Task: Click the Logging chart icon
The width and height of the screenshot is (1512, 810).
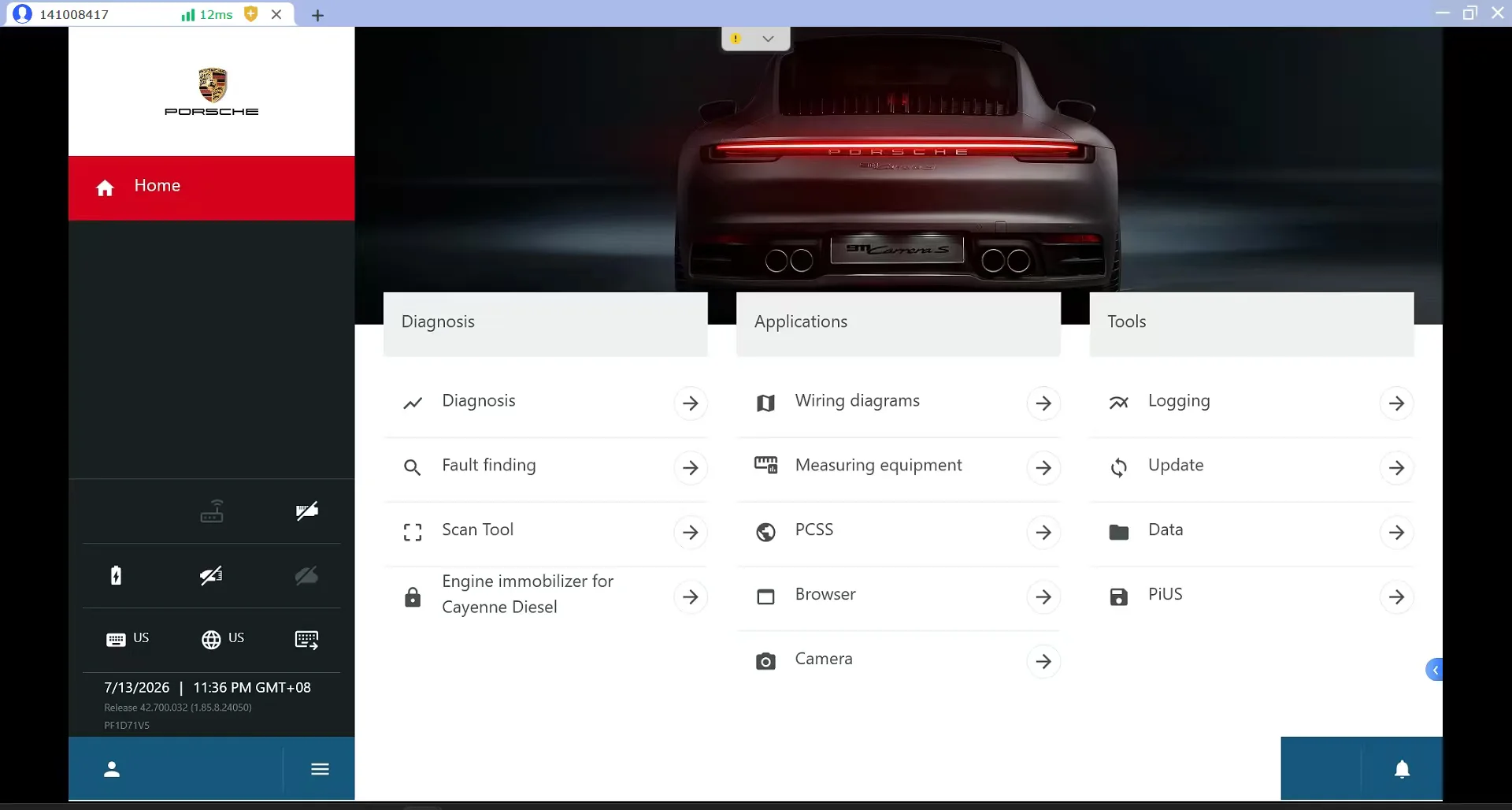Action: coord(1119,403)
